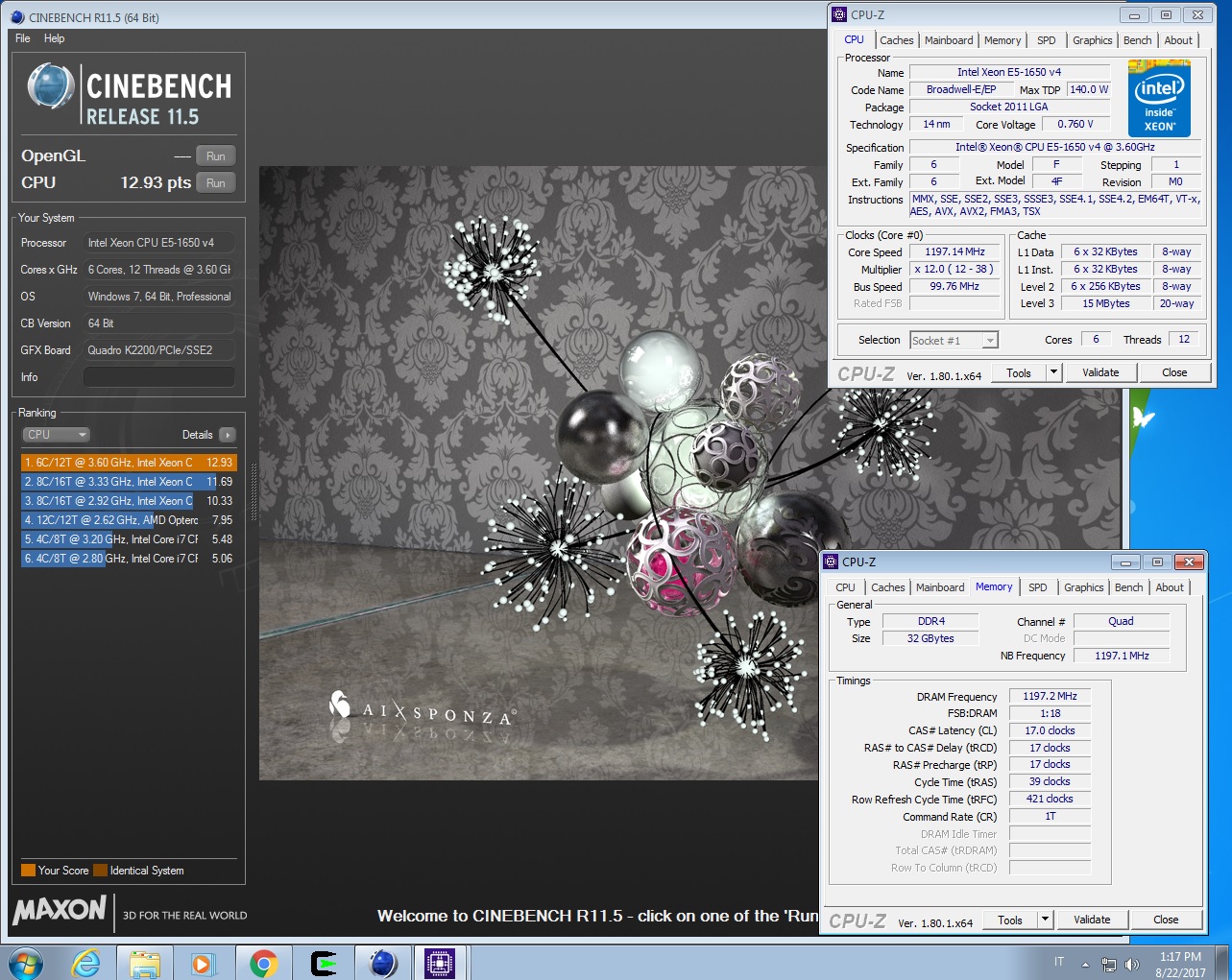Run the OpenGL benchmark
Image resolution: width=1232 pixels, height=980 pixels.
[216, 155]
